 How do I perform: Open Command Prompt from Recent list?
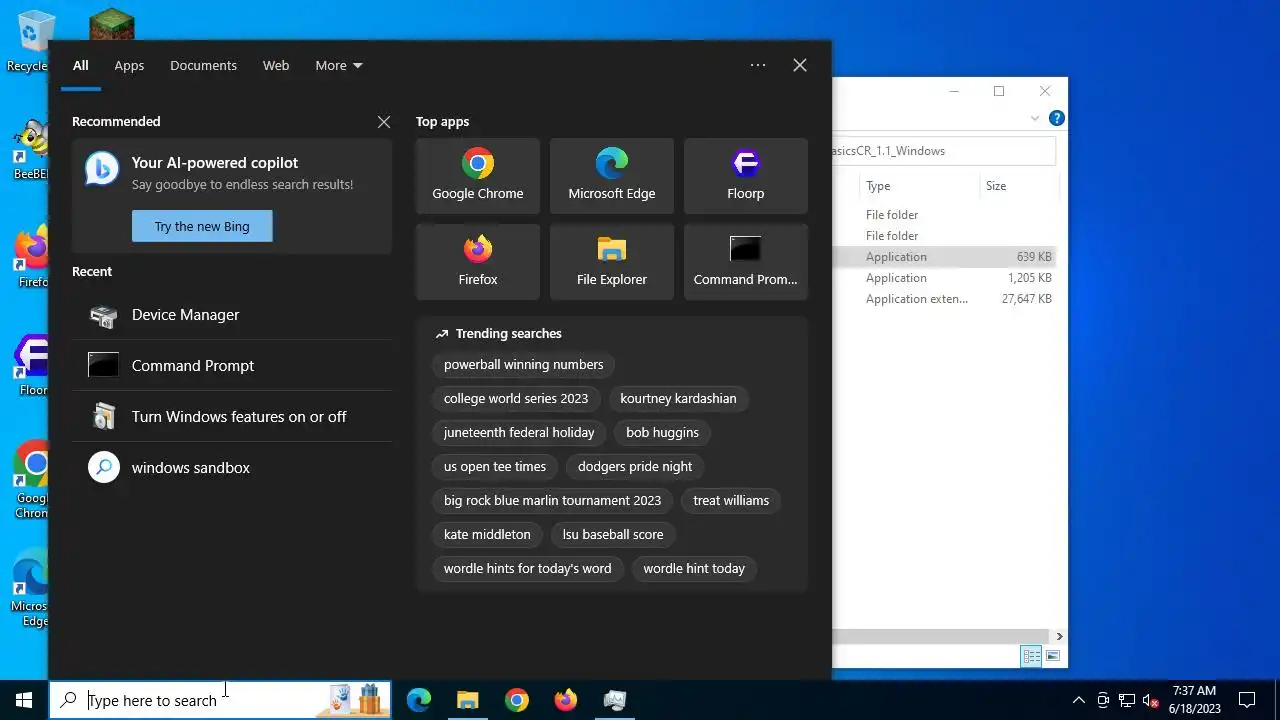(x=232, y=366)
